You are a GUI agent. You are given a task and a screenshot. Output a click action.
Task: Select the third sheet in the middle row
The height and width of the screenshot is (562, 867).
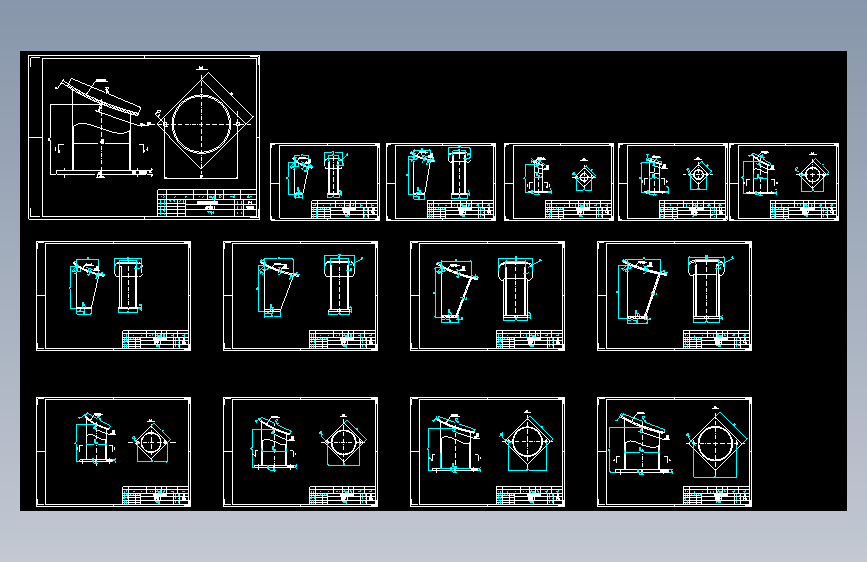point(487,296)
